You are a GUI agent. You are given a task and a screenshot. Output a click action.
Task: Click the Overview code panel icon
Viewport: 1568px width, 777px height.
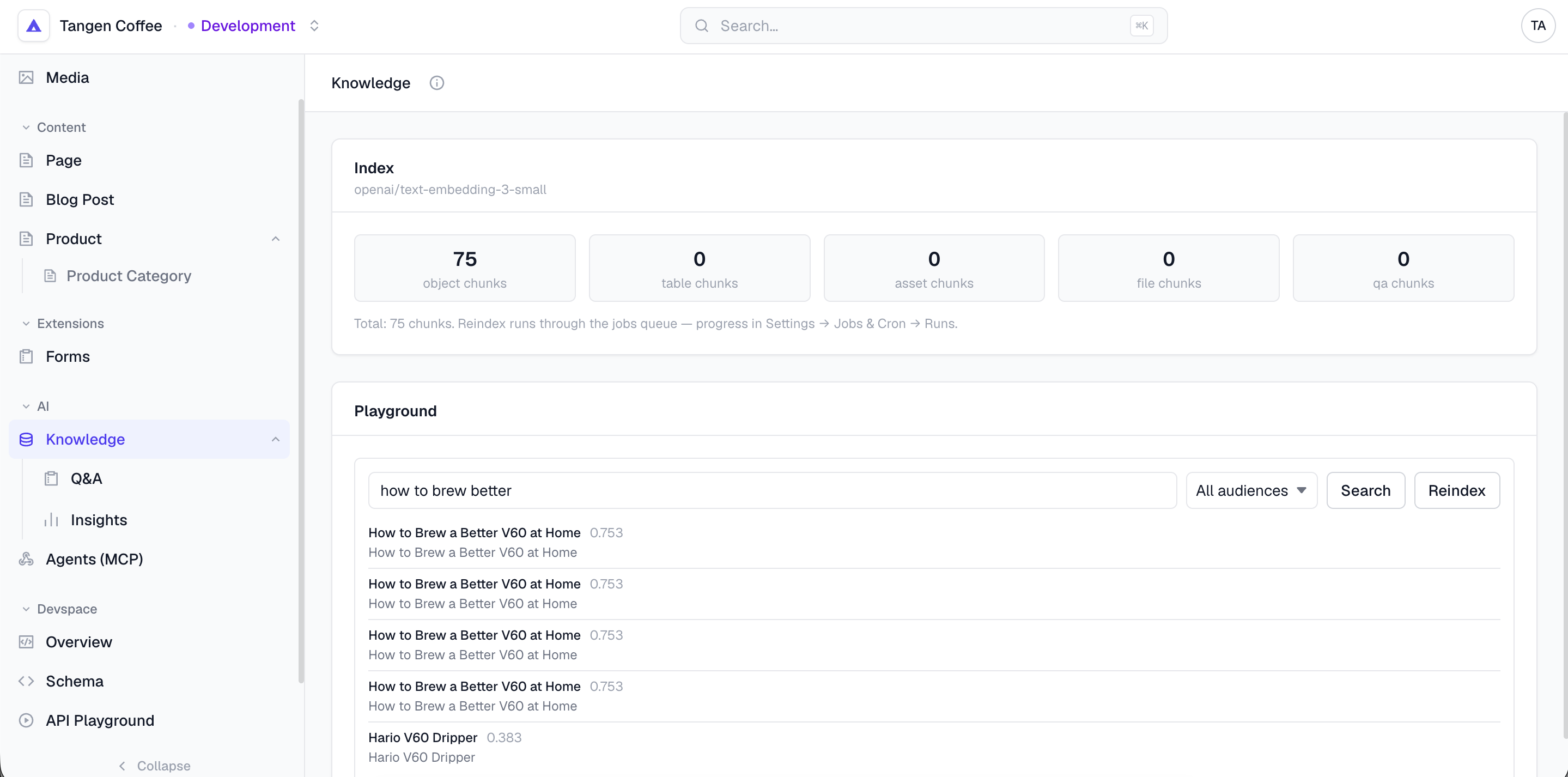pos(26,642)
